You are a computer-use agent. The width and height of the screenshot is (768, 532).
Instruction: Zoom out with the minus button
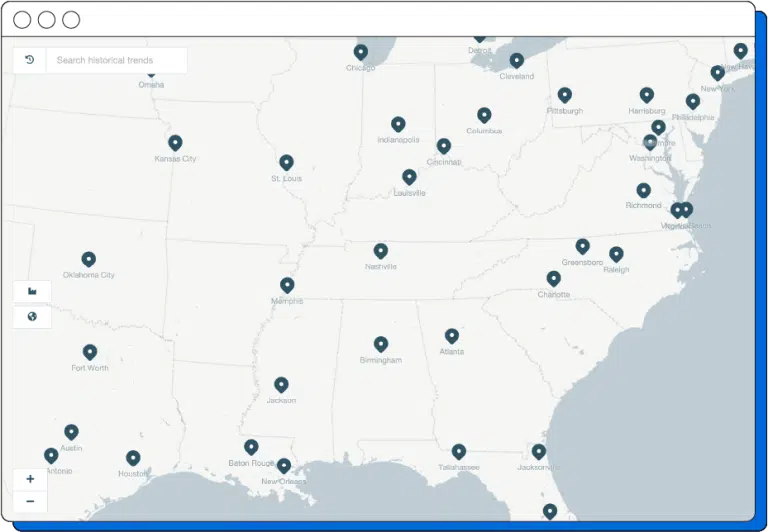click(x=30, y=501)
